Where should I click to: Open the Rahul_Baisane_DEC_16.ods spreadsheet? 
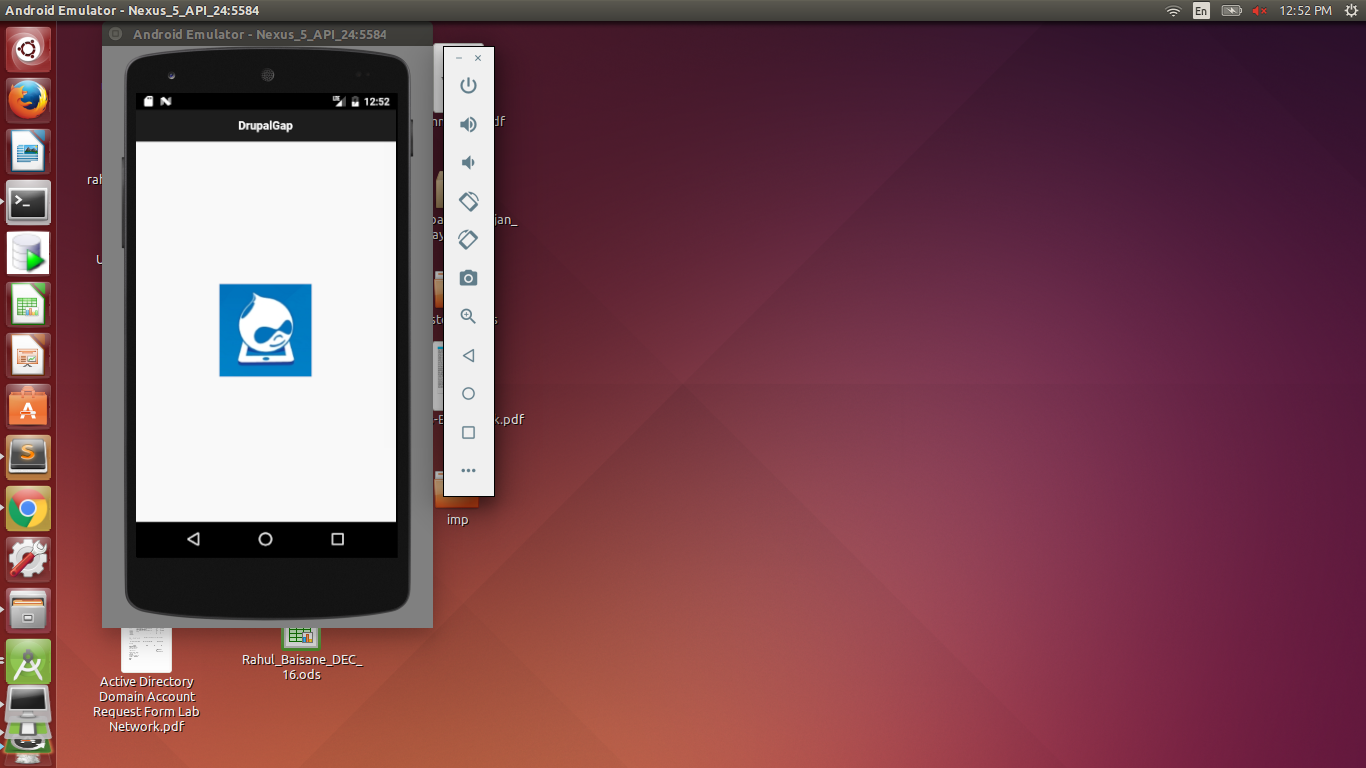tap(302, 640)
